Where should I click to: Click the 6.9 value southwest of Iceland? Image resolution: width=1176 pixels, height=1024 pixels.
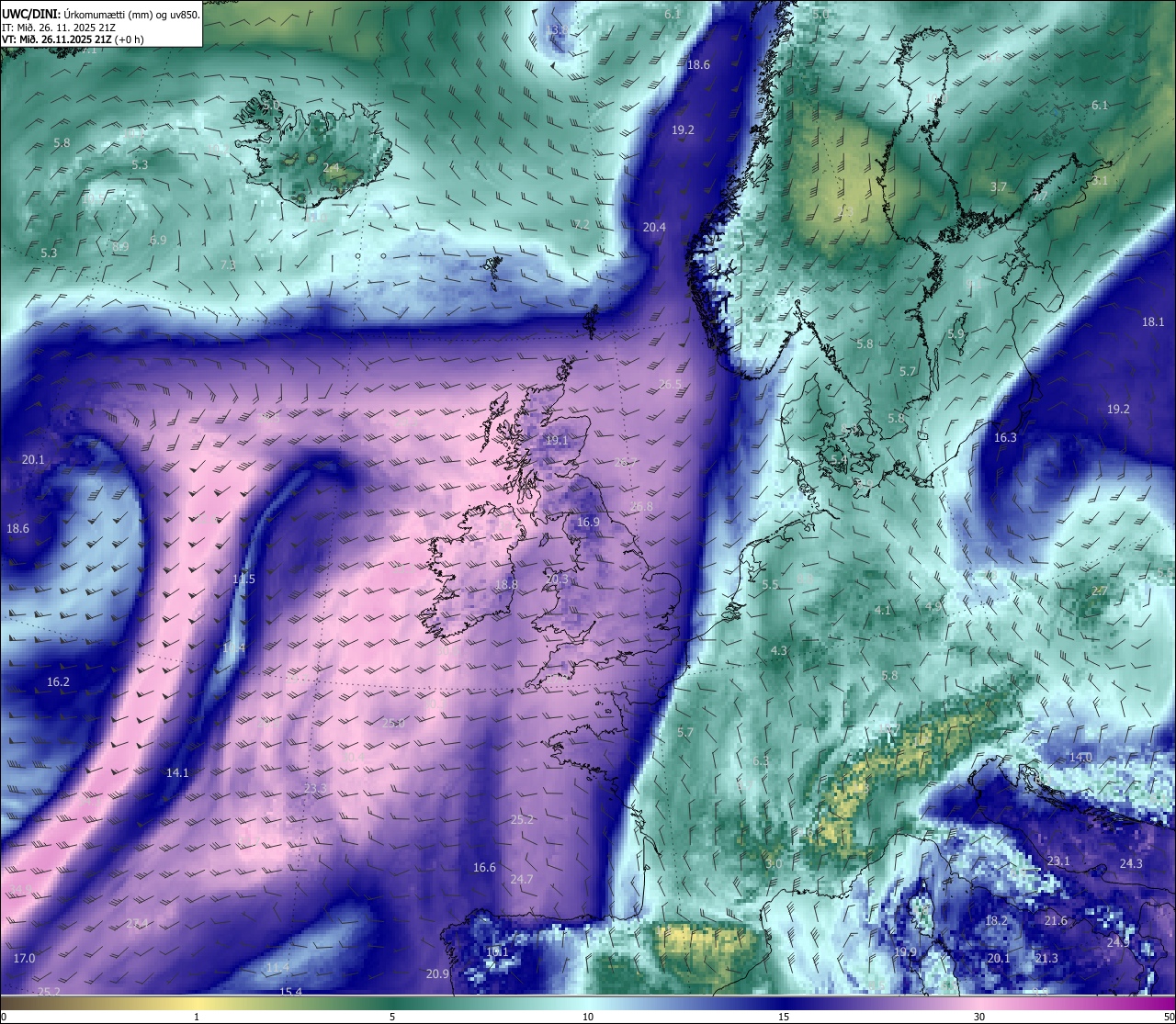click(x=158, y=240)
